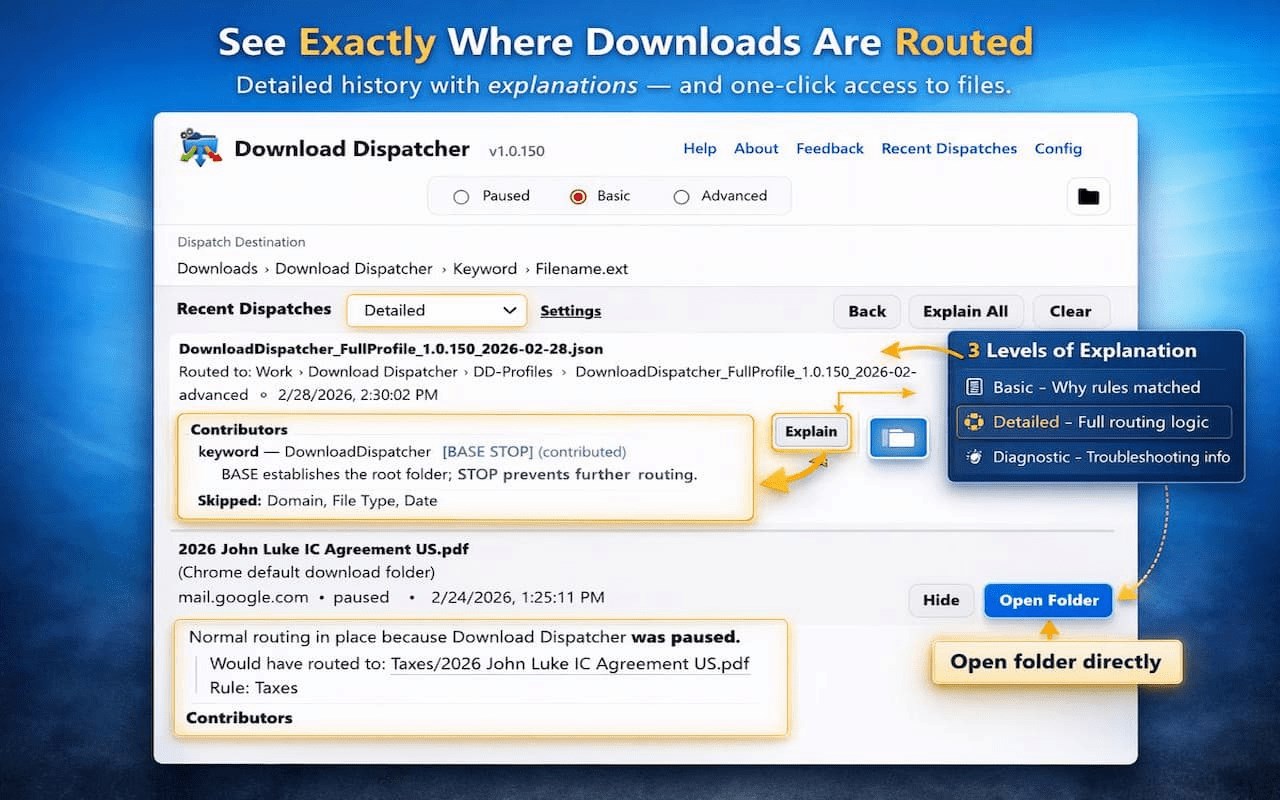Click the "Rule: Taxes" line
The image size is (1280, 800).
click(x=254, y=688)
